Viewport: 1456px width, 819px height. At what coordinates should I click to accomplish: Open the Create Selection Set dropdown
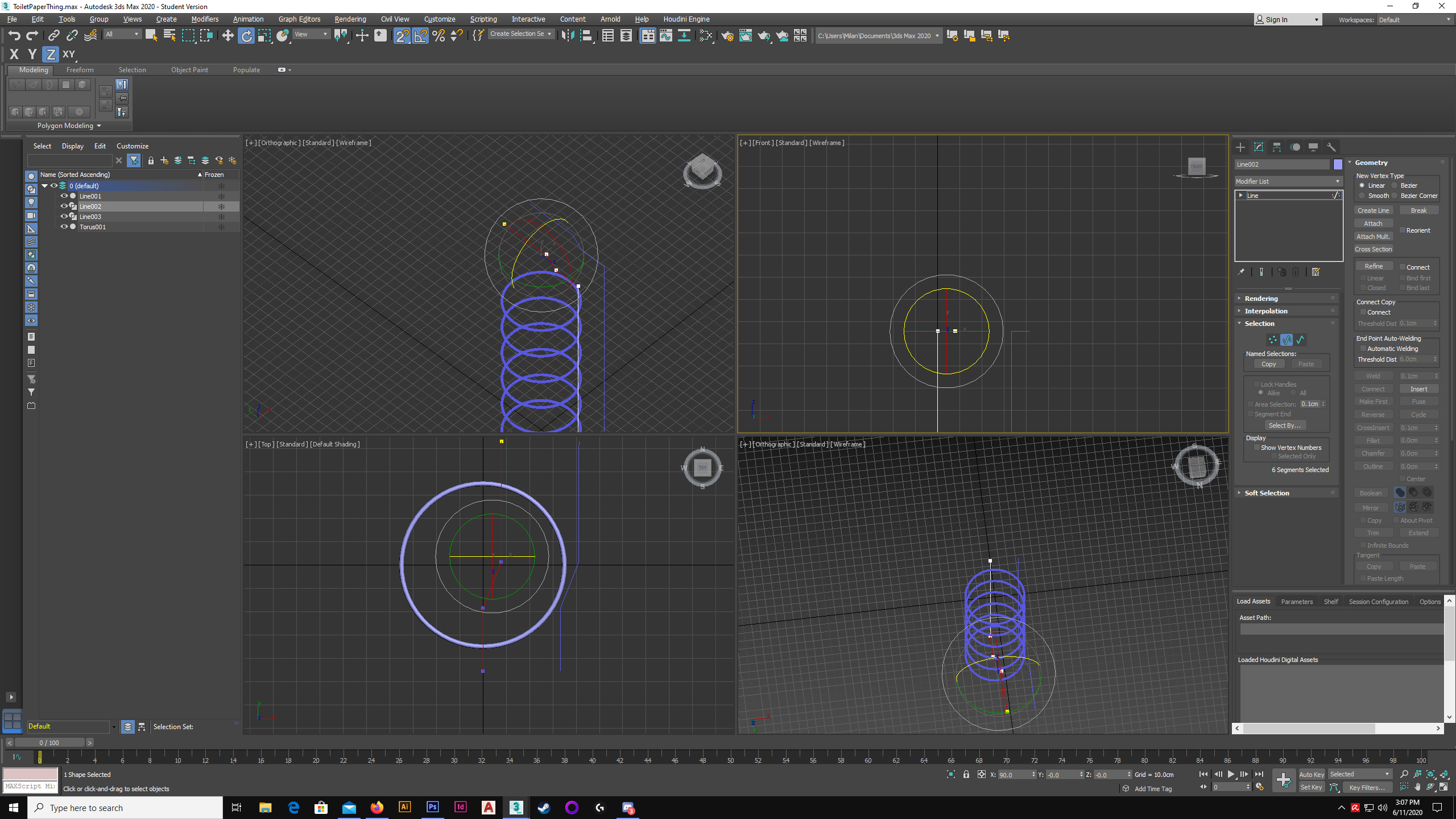(521, 34)
